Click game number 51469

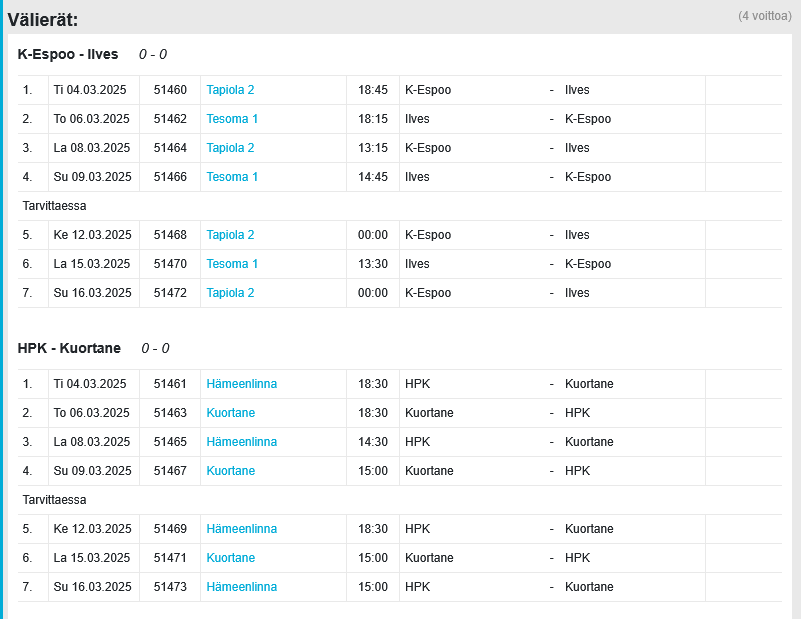tap(170, 529)
